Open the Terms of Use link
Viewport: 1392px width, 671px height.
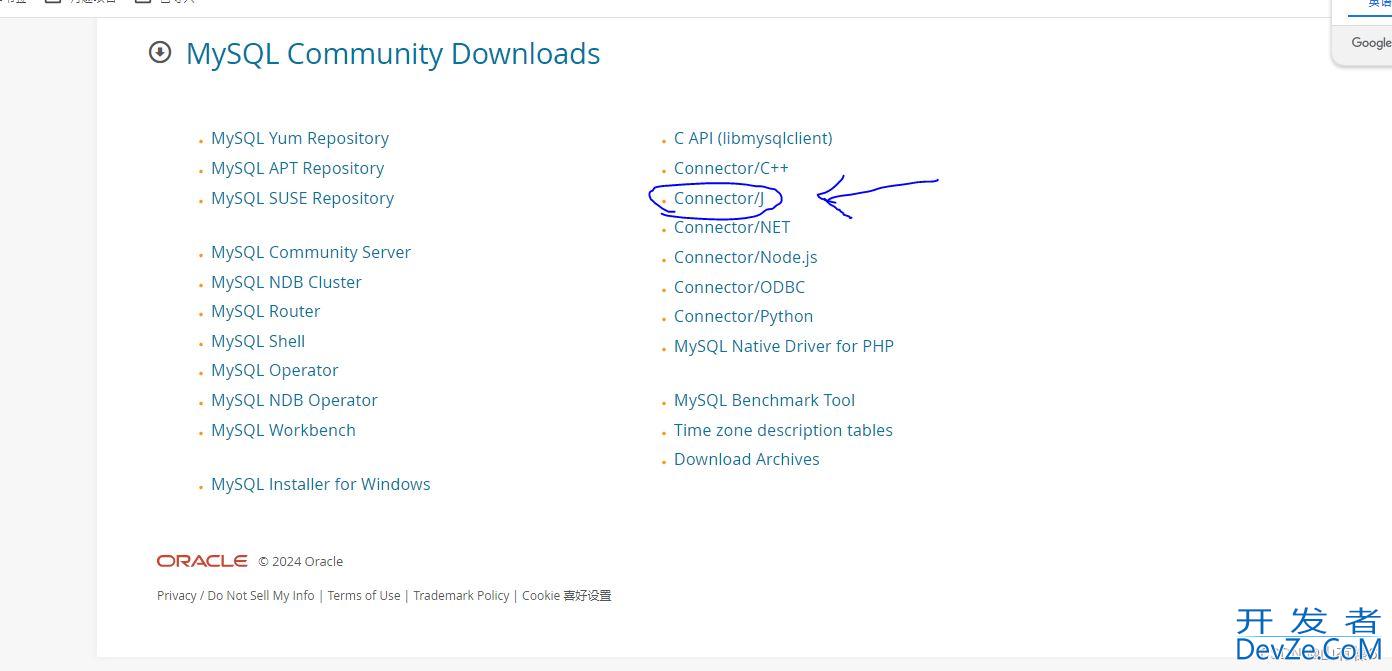pos(364,595)
